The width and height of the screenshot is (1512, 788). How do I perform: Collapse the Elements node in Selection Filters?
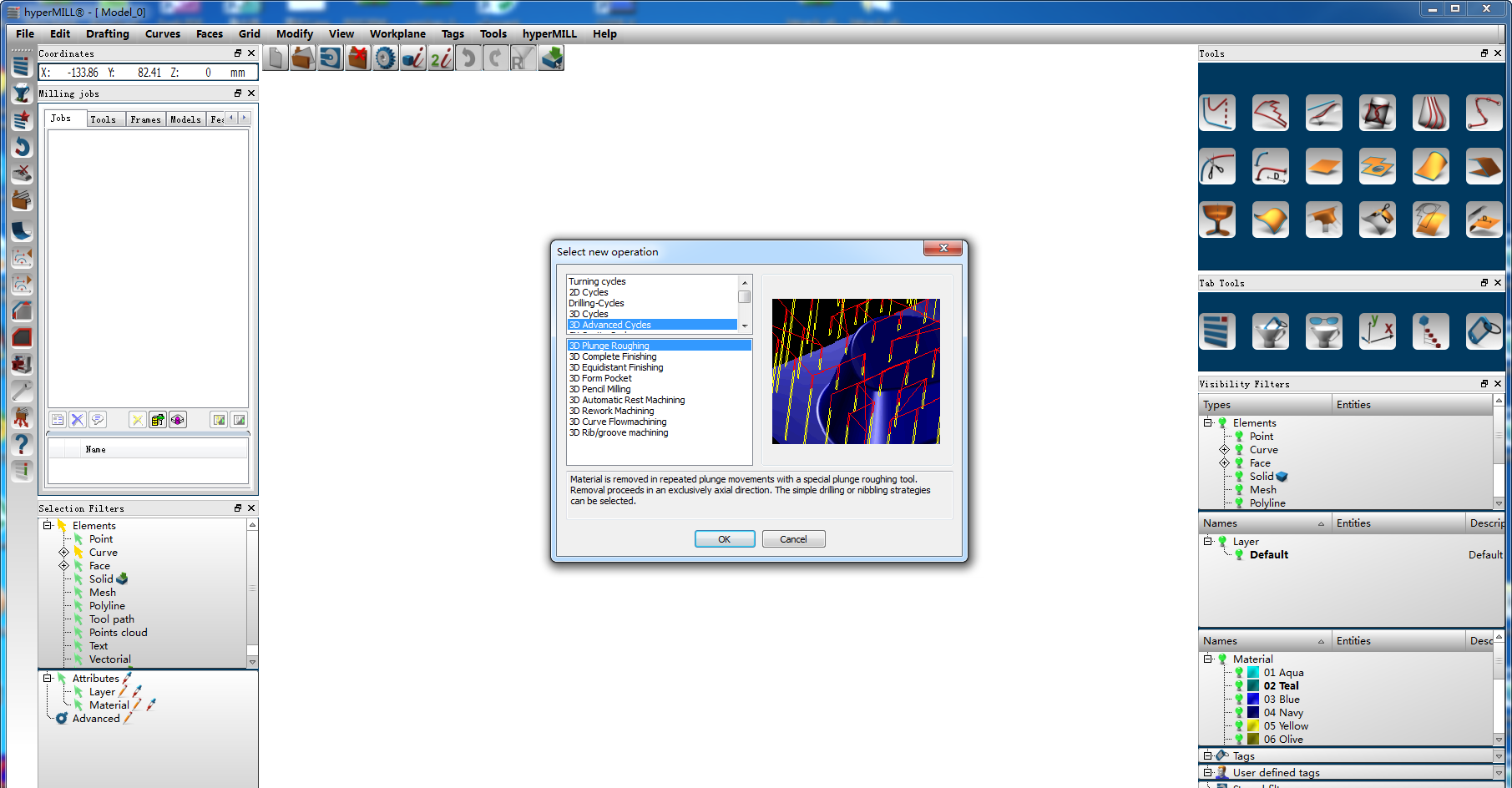(48, 526)
